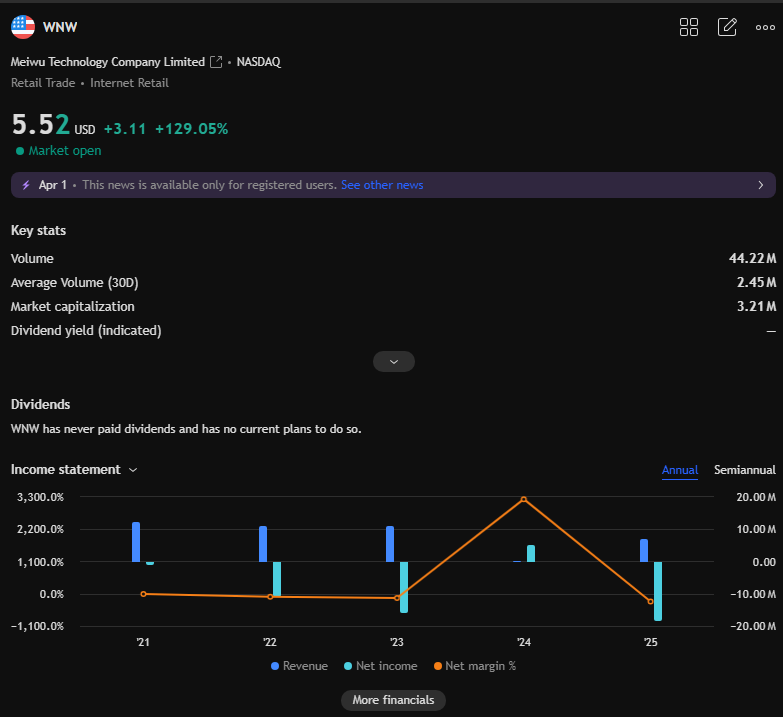The height and width of the screenshot is (717, 783).
Task: Open the grid layout icon
Action: [689, 27]
